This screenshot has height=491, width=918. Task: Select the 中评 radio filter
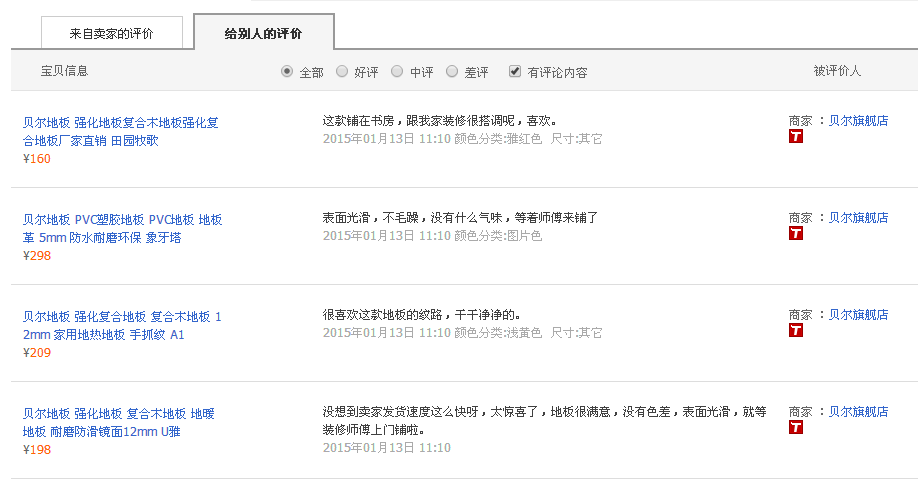[x=397, y=72]
